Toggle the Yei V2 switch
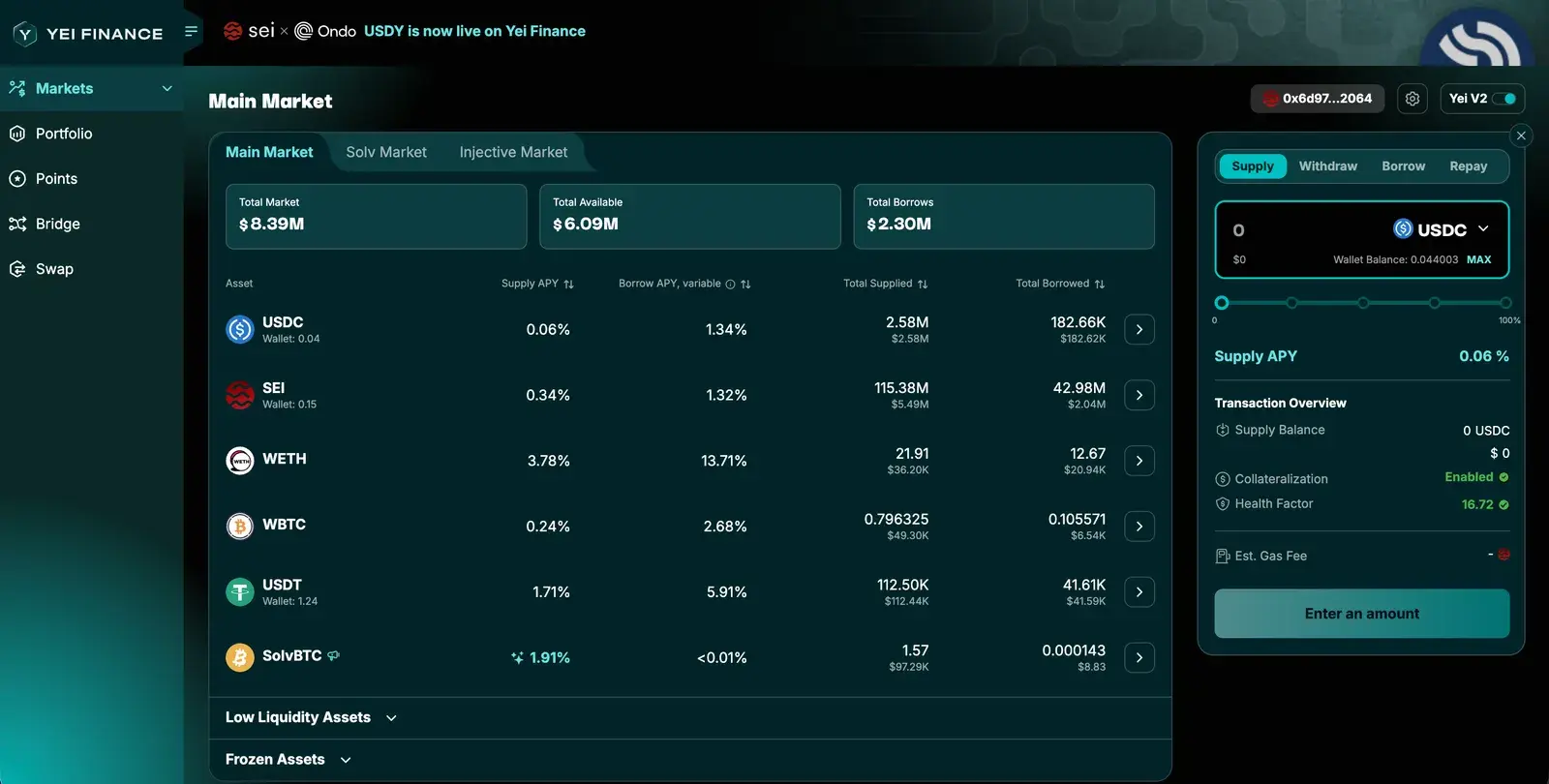 [x=1504, y=99]
